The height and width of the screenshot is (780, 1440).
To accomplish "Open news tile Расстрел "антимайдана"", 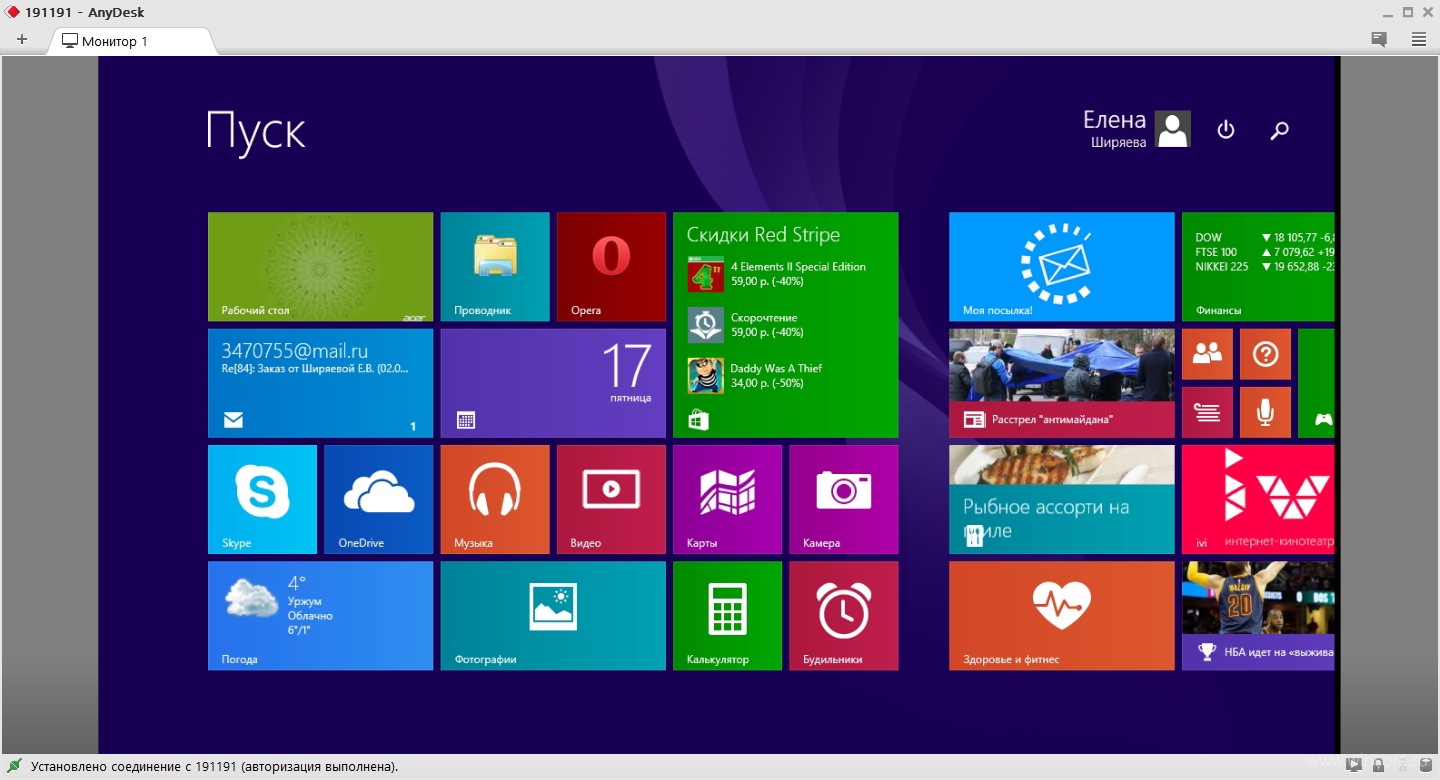I will pos(1061,383).
